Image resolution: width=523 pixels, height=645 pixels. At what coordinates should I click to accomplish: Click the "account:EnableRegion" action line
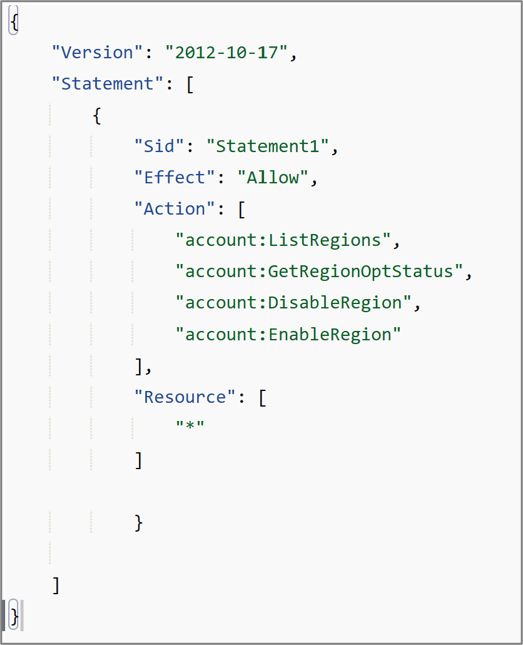pos(288,334)
